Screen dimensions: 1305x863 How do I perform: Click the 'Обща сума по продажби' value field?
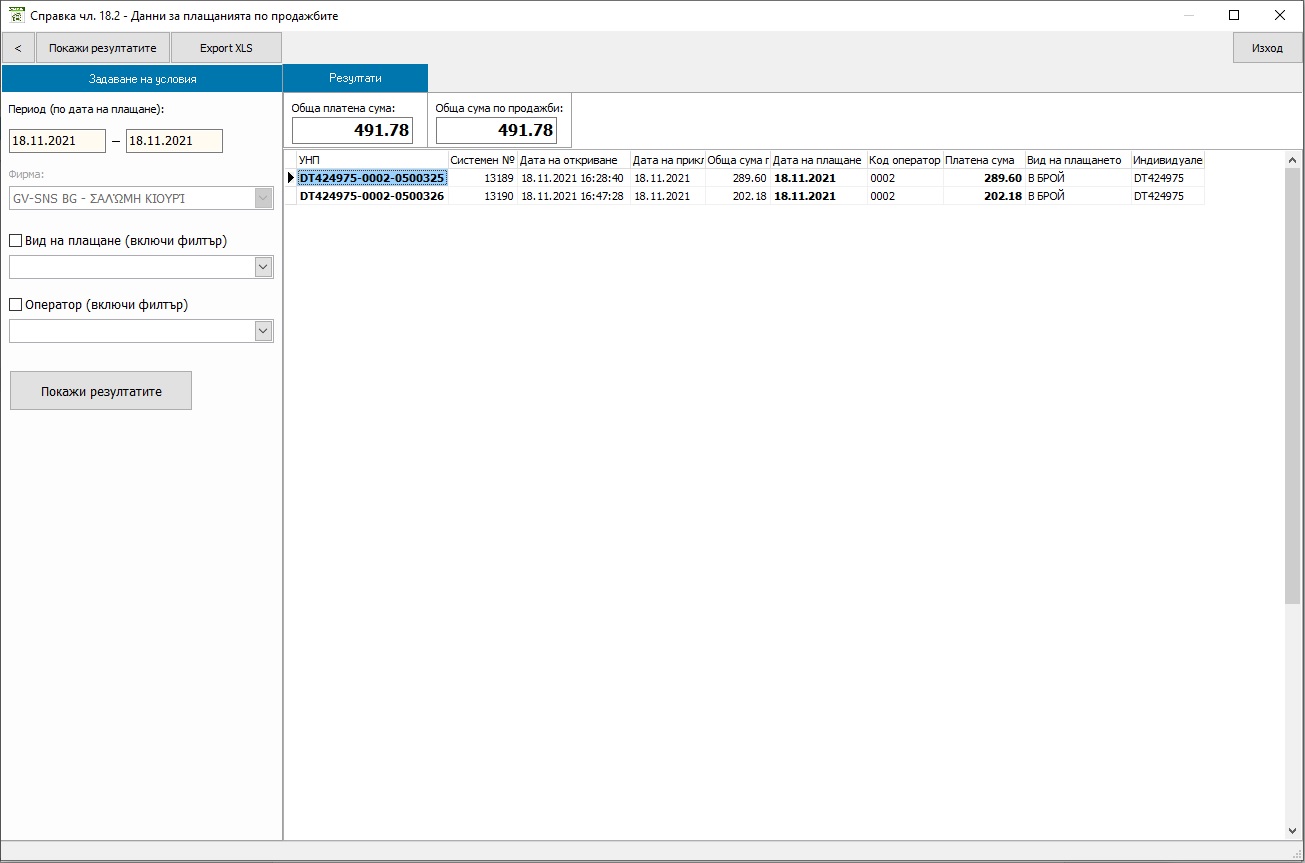(496, 131)
